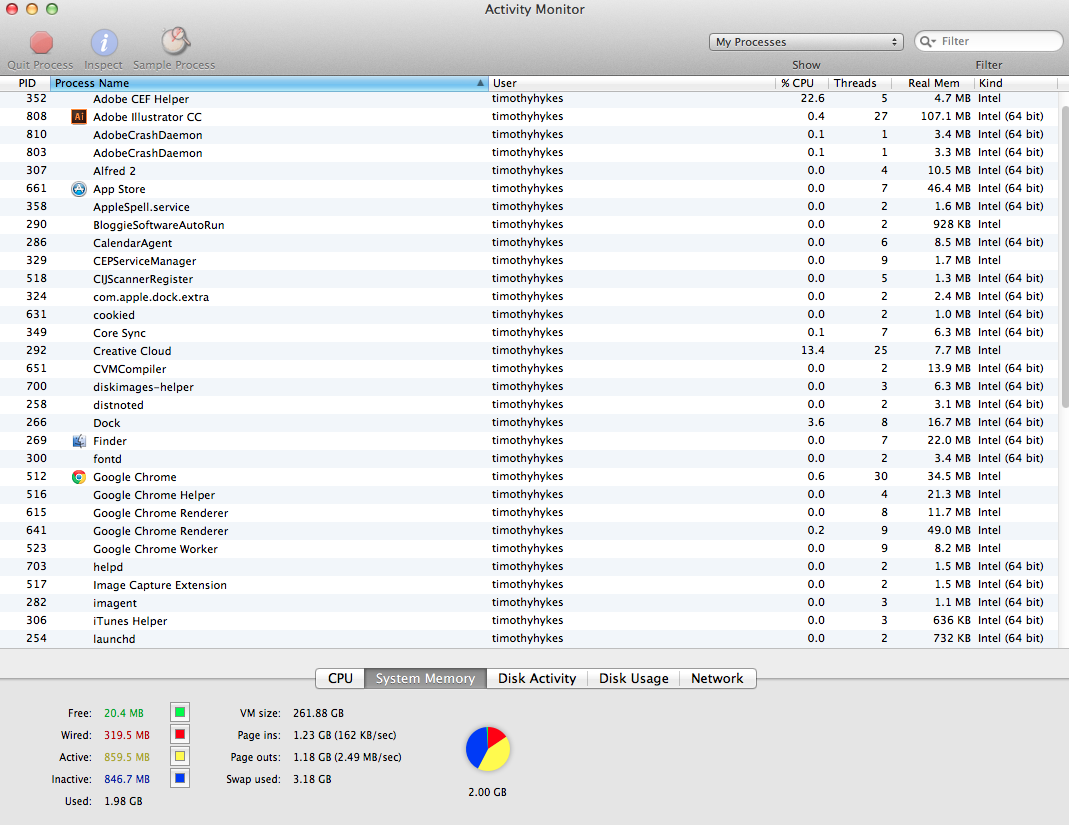Select the distnoted process
This screenshot has height=825, width=1069.
(528, 404)
